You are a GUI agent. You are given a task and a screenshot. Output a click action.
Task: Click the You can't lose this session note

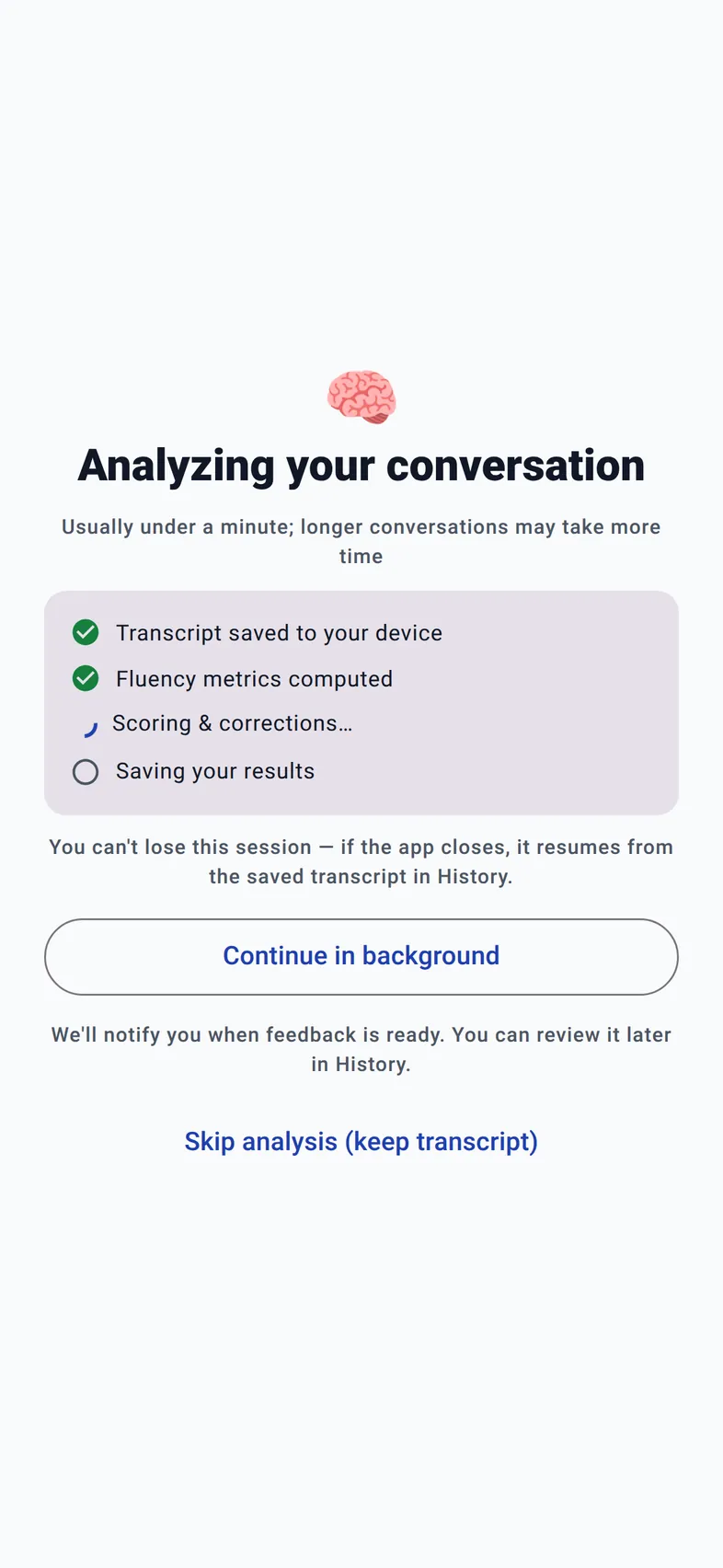[361, 861]
